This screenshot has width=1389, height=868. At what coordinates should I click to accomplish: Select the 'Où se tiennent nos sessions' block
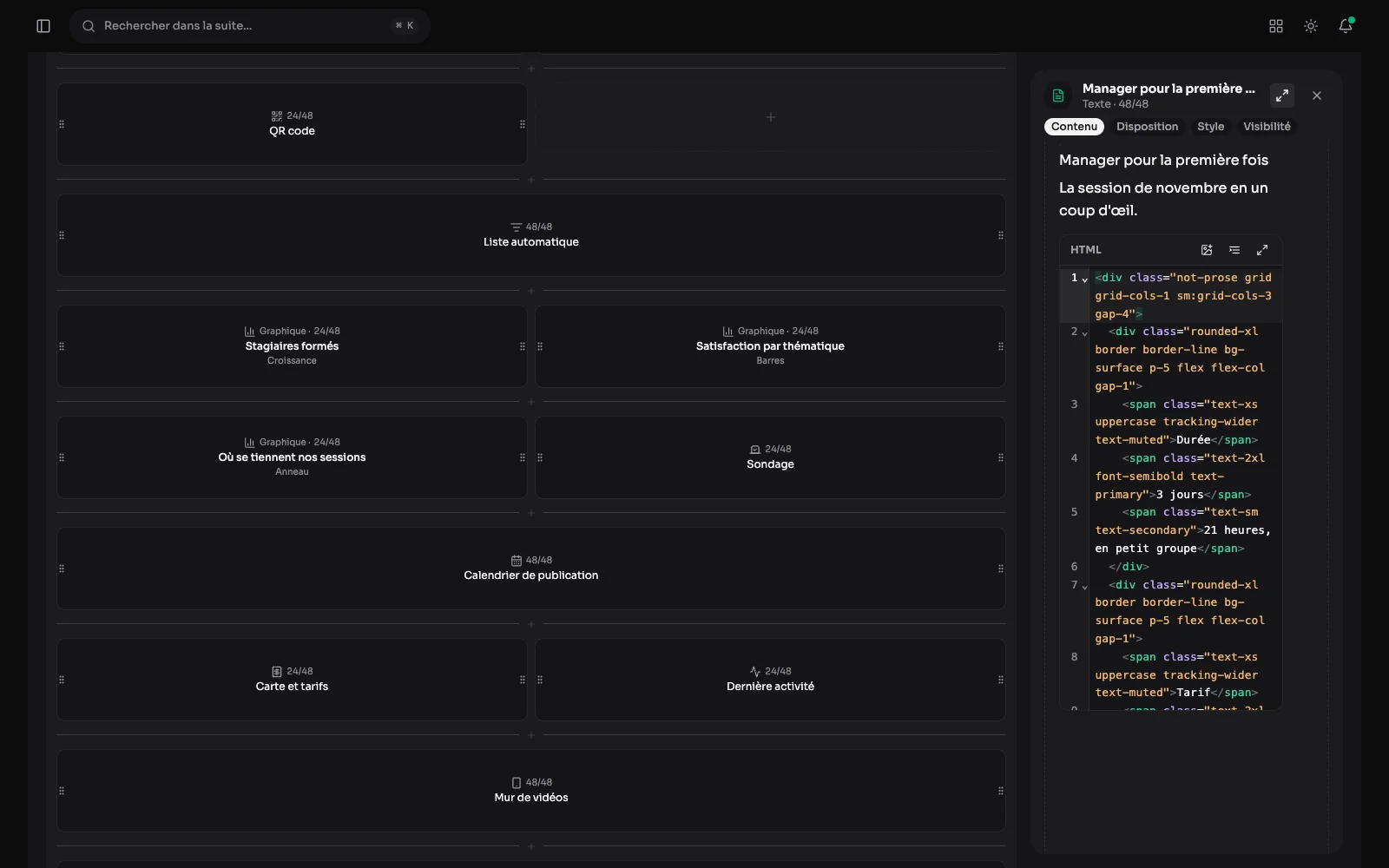pyautogui.click(x=292, y=457)
